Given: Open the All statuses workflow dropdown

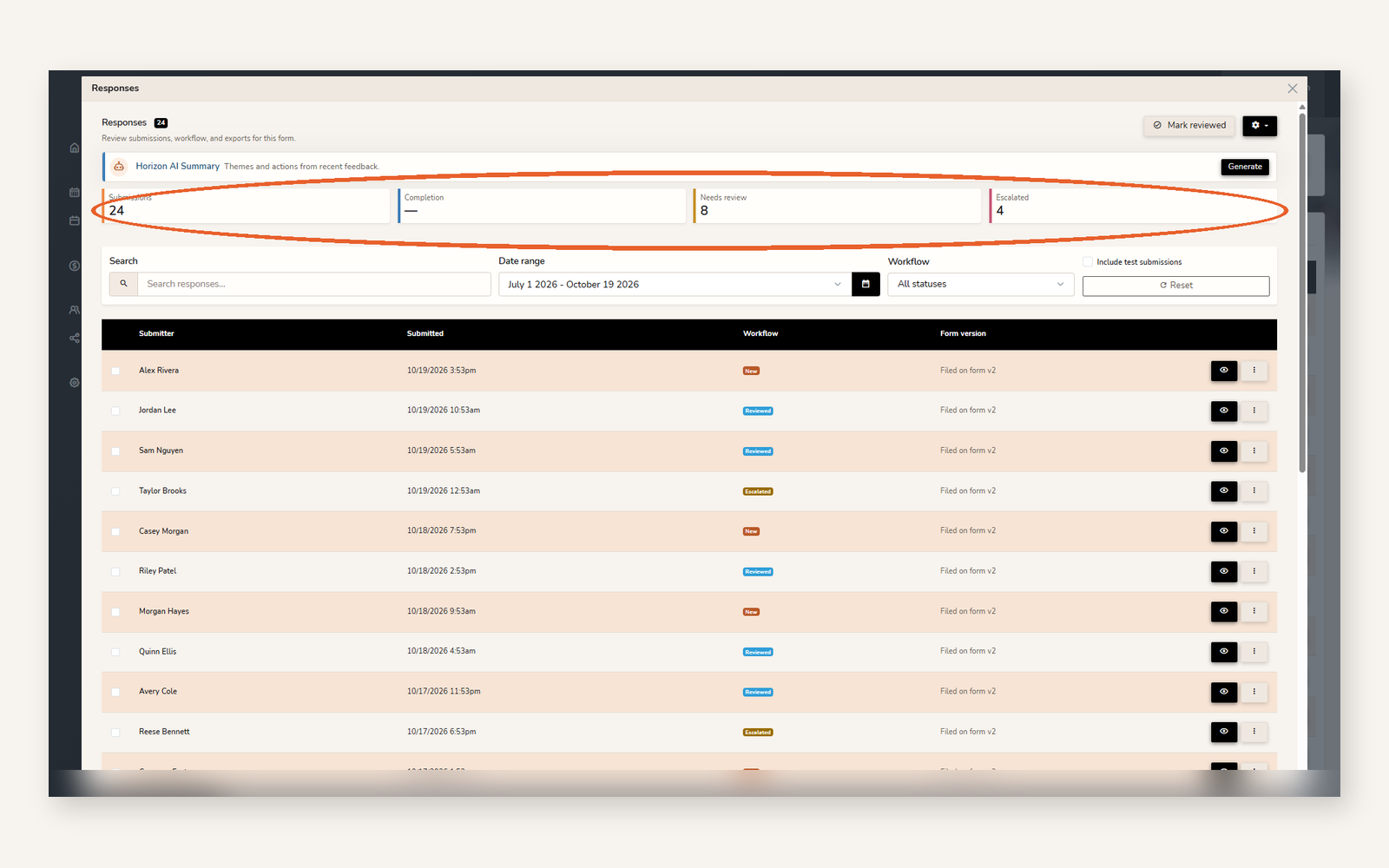Looking at the screenshot, I should click(x=980, y=284).
